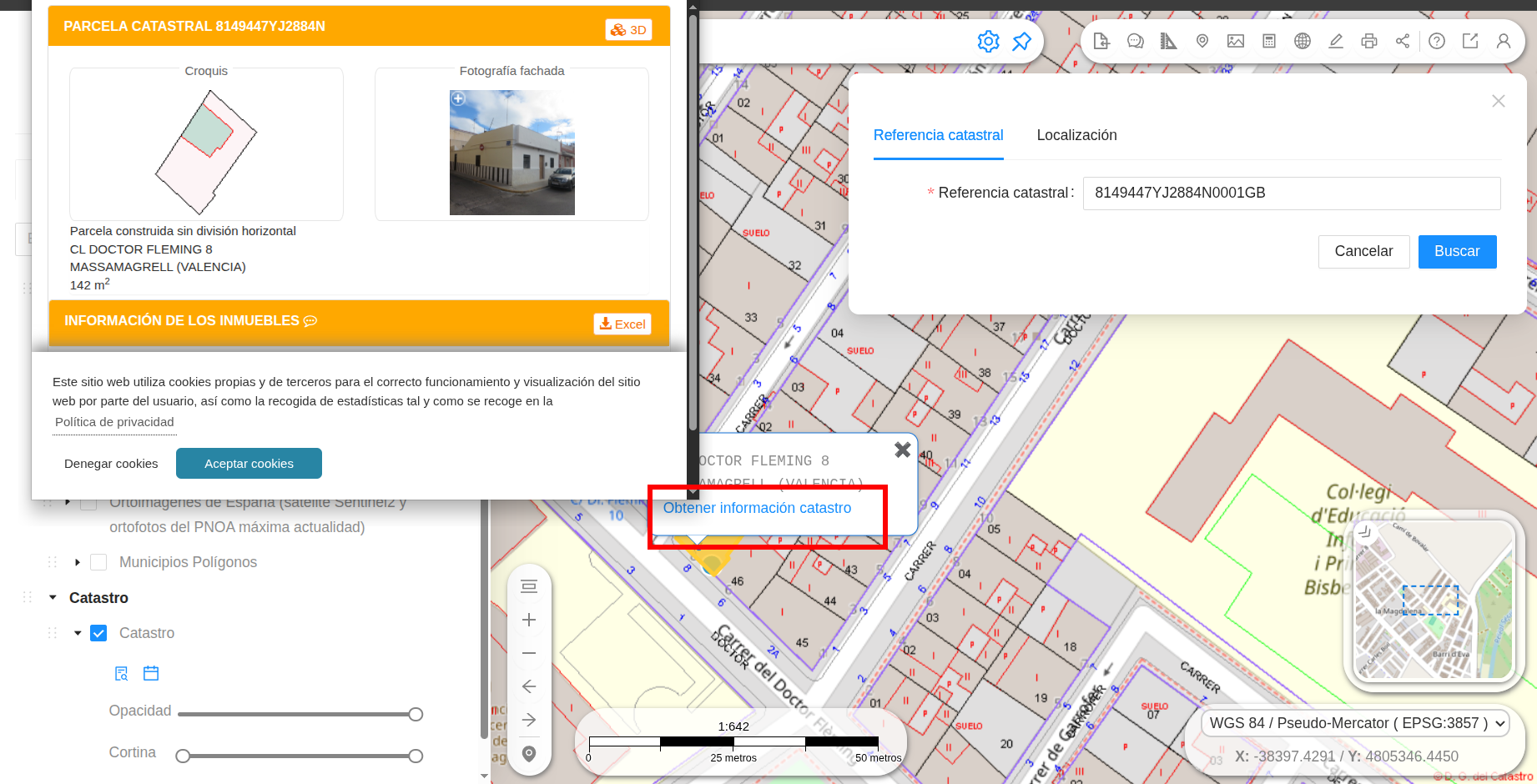
Task: Click the geolocation pin in the zoom bar
Action: tap(529, 754)
